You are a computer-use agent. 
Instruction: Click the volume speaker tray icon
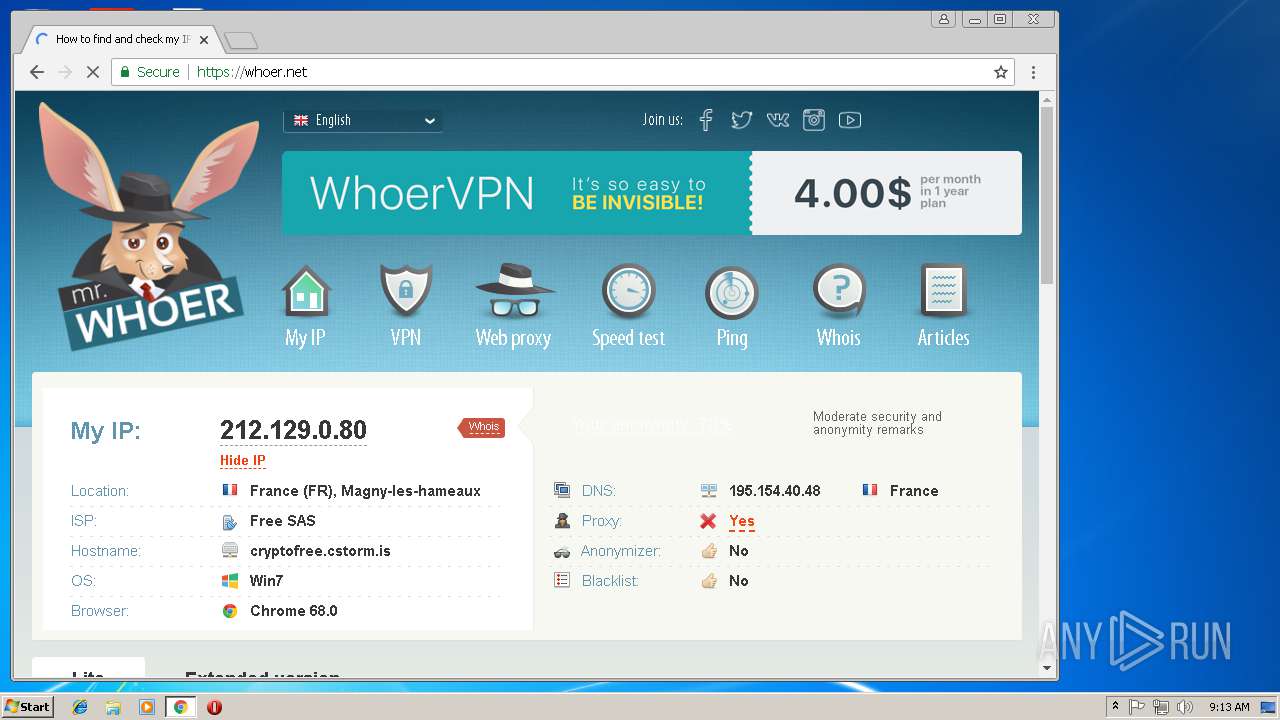1185,707
